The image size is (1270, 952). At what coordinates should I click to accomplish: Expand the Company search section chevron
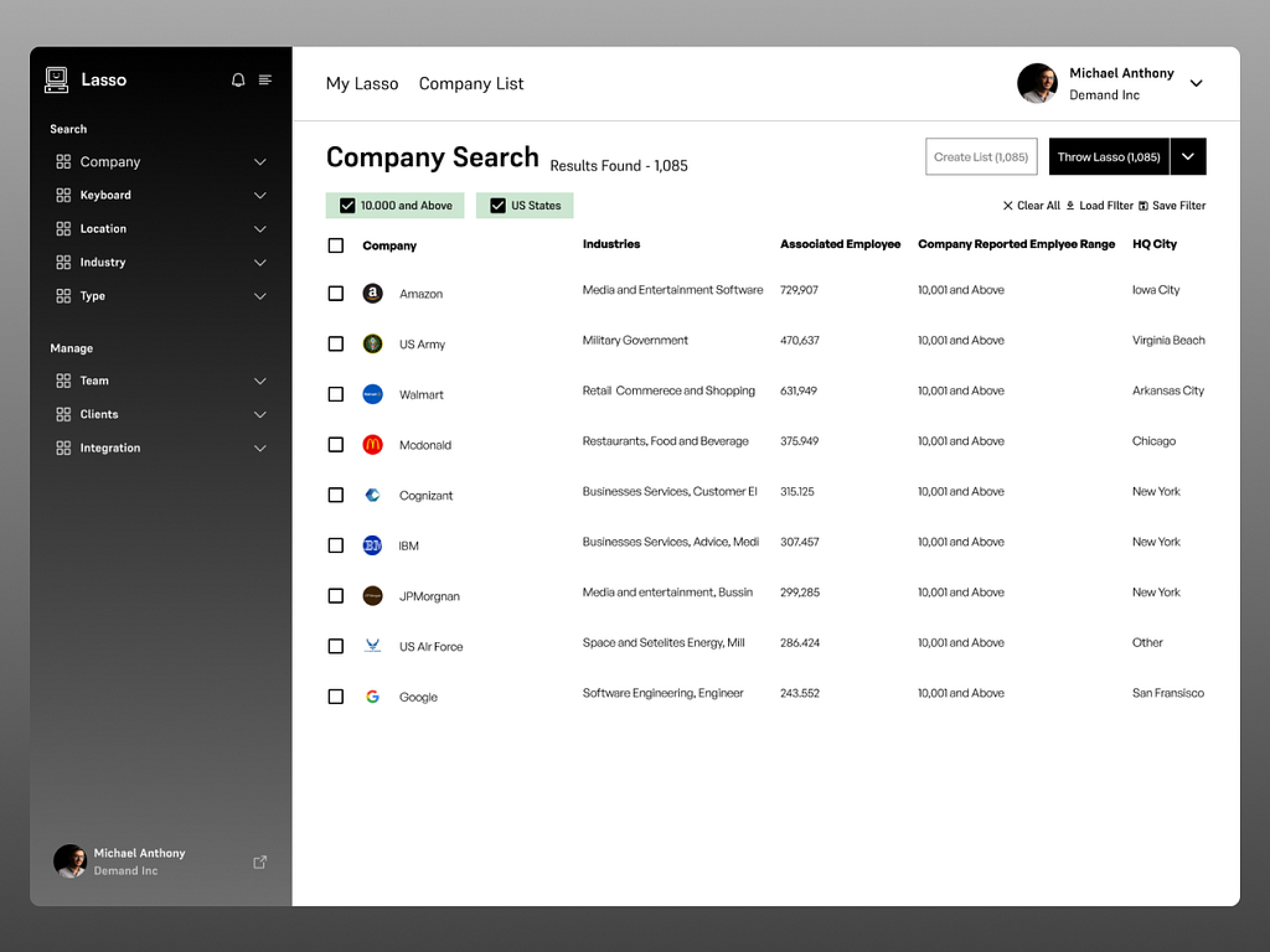(x=260, y=162)
